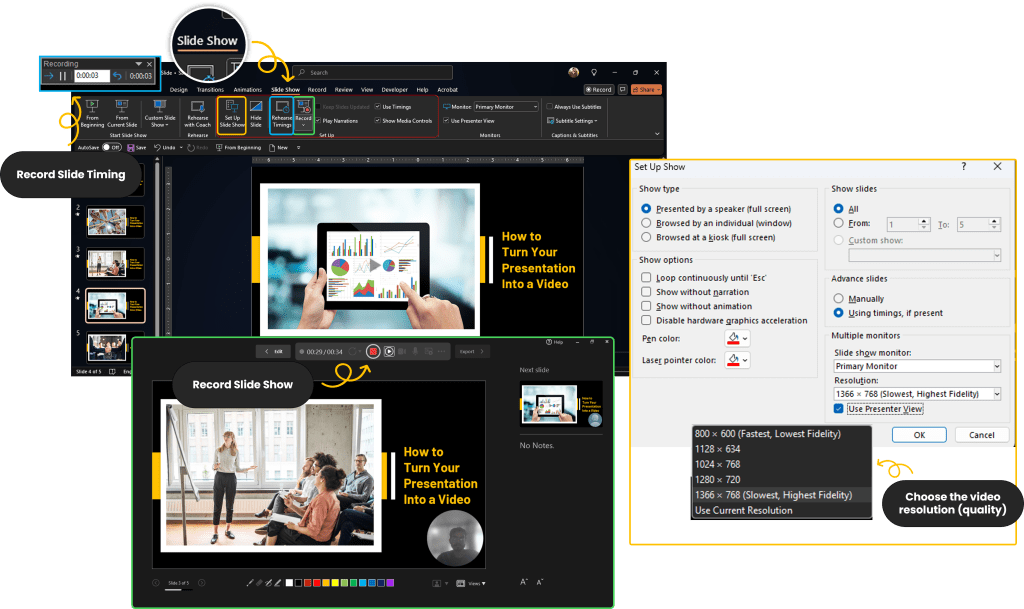This screenshot has height=609, width=1024.
Task: Click From Current Slide icon
Action: click(x=122, y=113)
